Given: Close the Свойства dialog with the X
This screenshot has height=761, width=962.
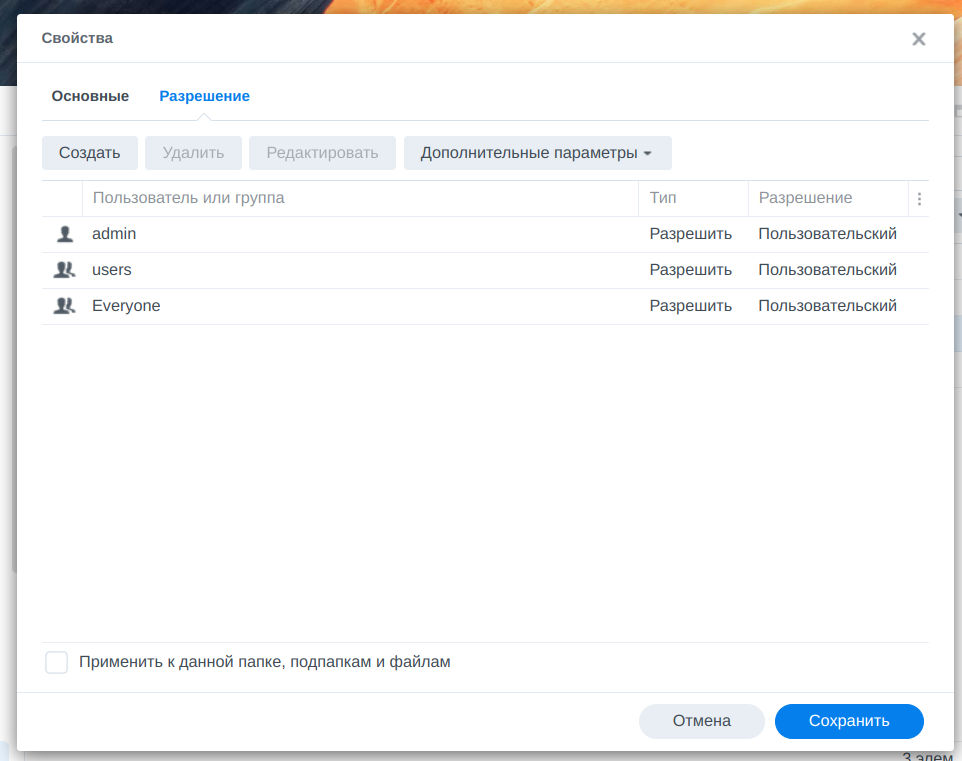Looking at the screenshot, I should (x=918, y=39).
